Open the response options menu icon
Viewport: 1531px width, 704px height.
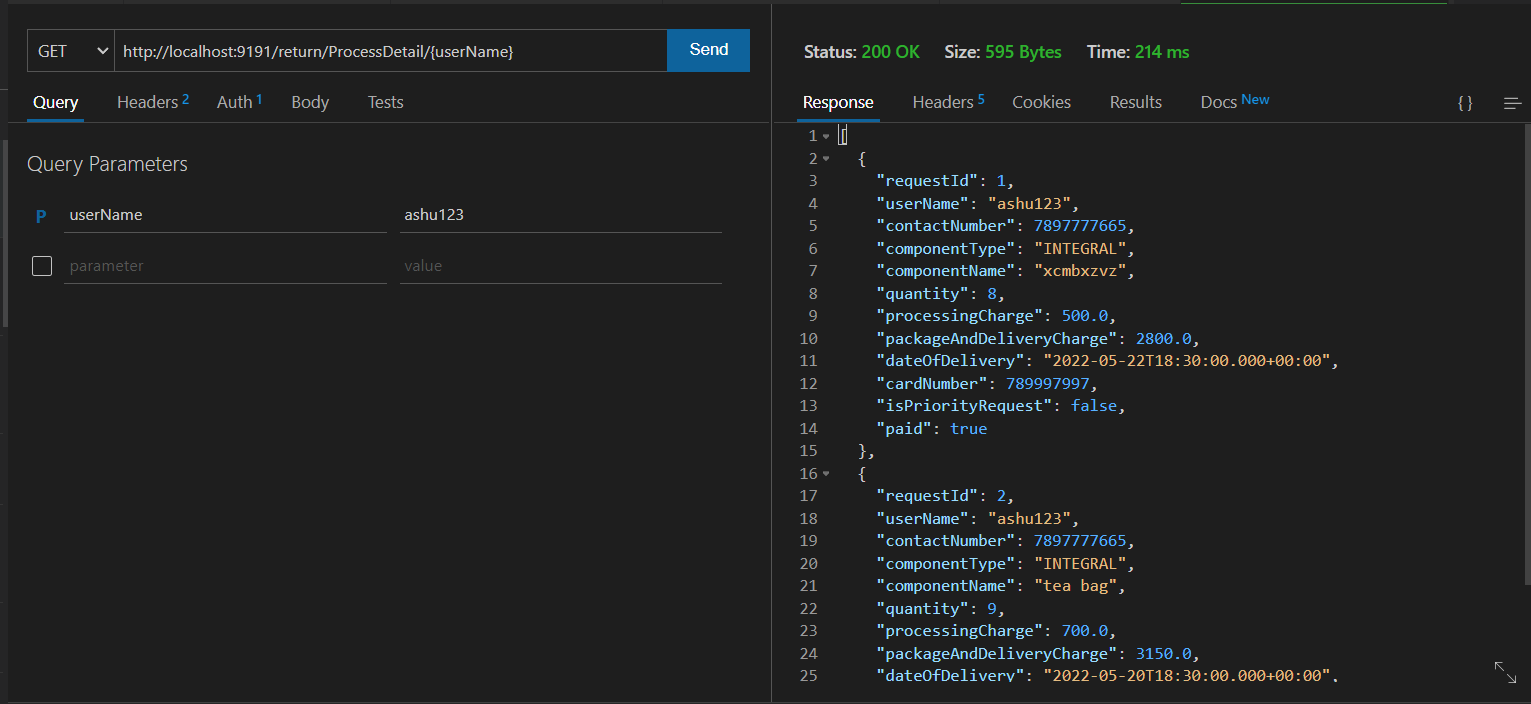[x=1512, y=103]
